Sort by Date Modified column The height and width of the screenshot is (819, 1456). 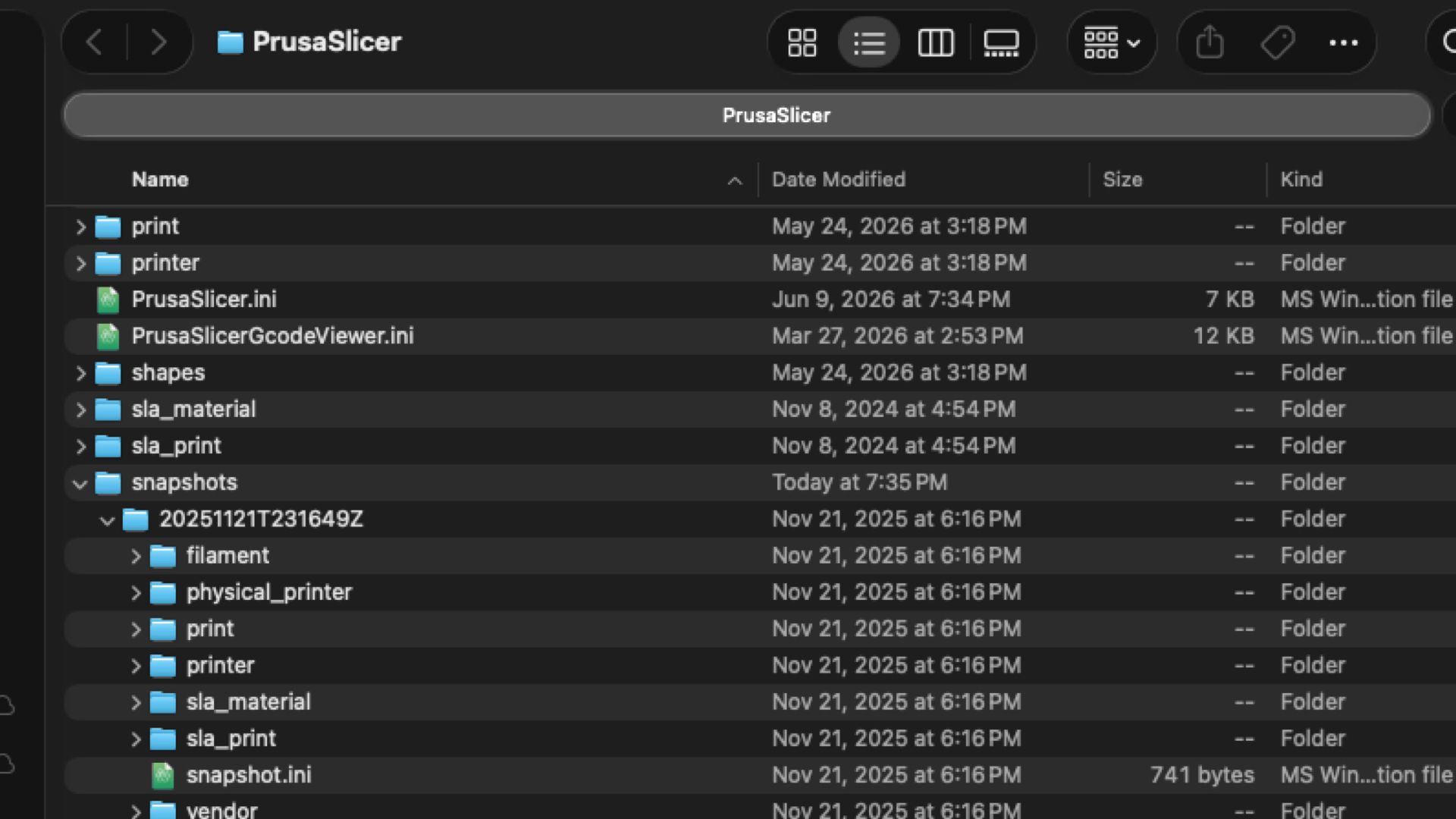tap(839, 180)
